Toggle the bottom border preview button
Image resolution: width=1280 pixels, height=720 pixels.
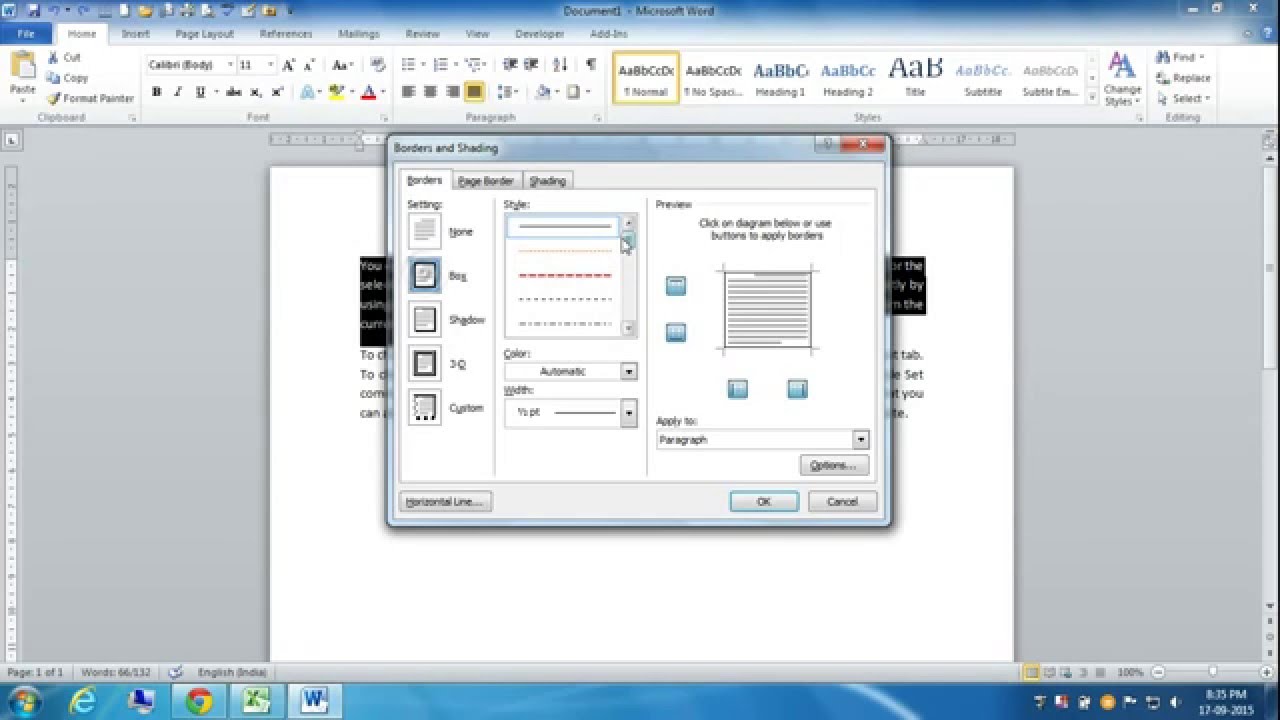point(676,333)
